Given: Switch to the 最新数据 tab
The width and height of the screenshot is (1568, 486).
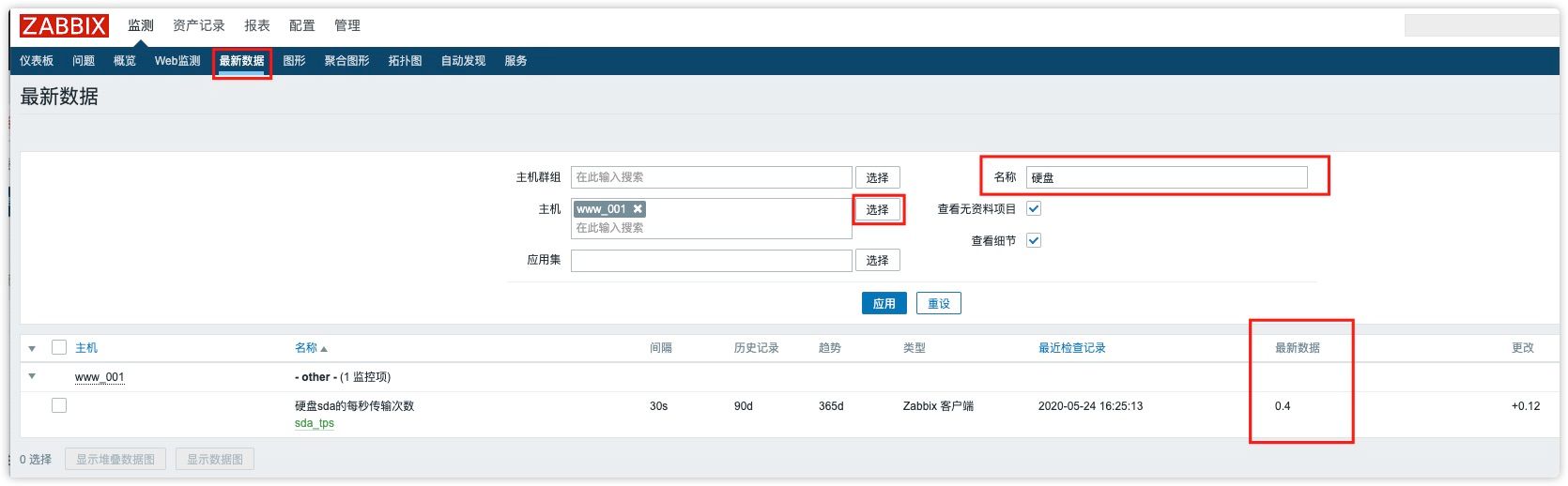Looking at the screenshot, I should pyautogui.click(x=242, y=61).
